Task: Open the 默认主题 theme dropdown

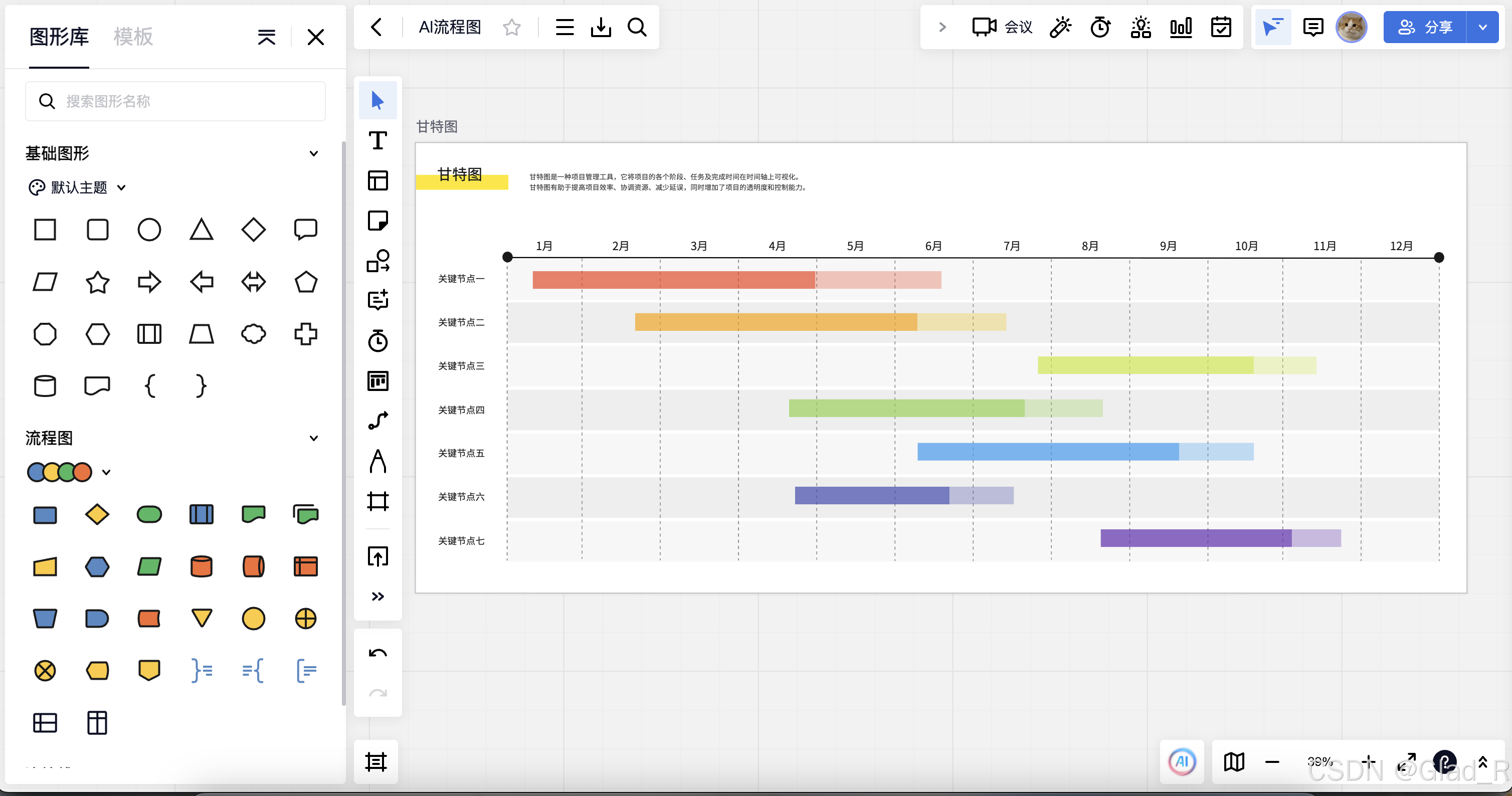Action: [78, 187]
